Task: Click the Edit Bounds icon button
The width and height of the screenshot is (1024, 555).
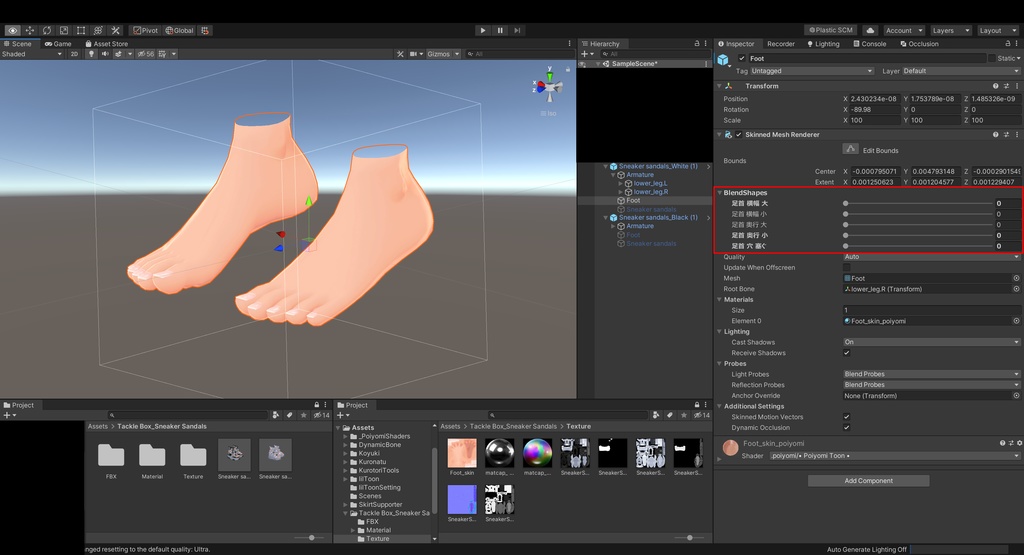Action: 851,149
